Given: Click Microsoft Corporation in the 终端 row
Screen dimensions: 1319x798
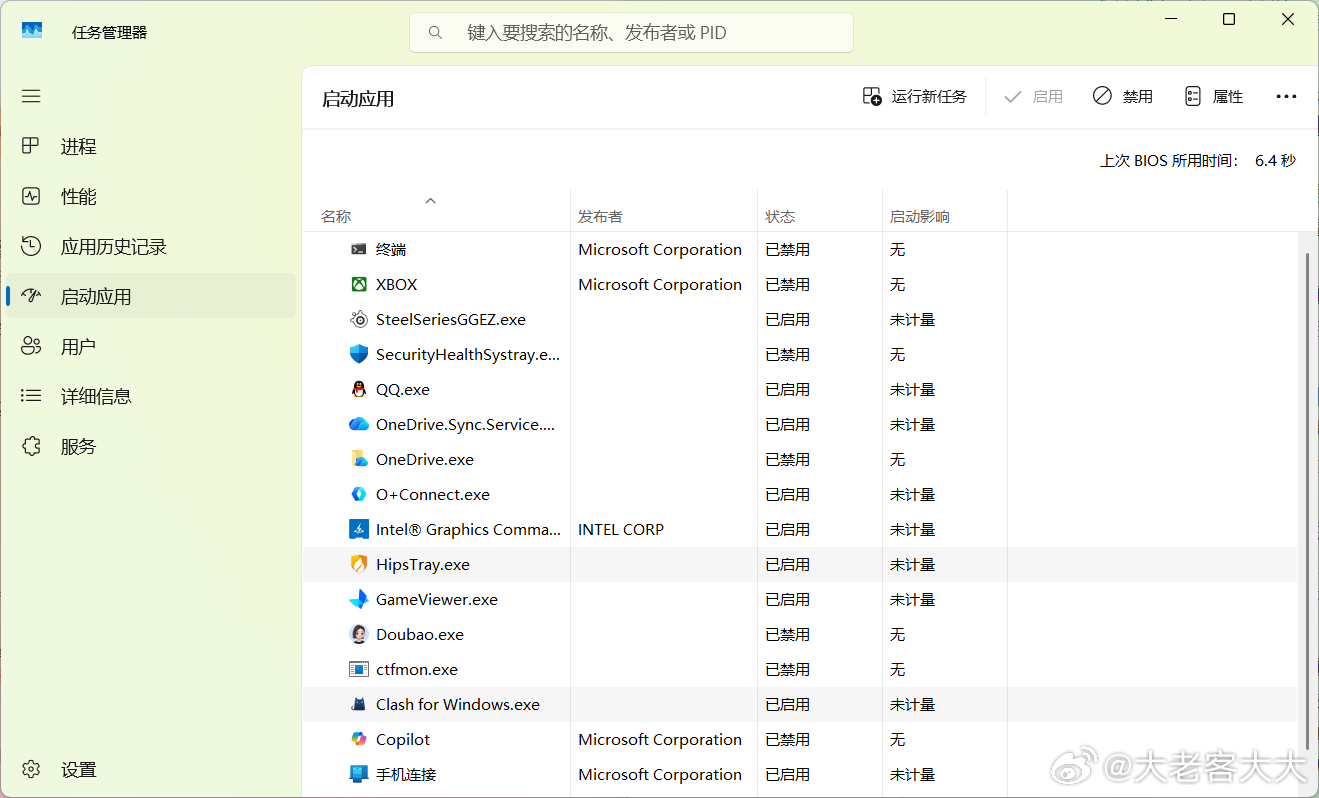Looking at the screenshot, I should pyautogui.click(x=660, y=249).
